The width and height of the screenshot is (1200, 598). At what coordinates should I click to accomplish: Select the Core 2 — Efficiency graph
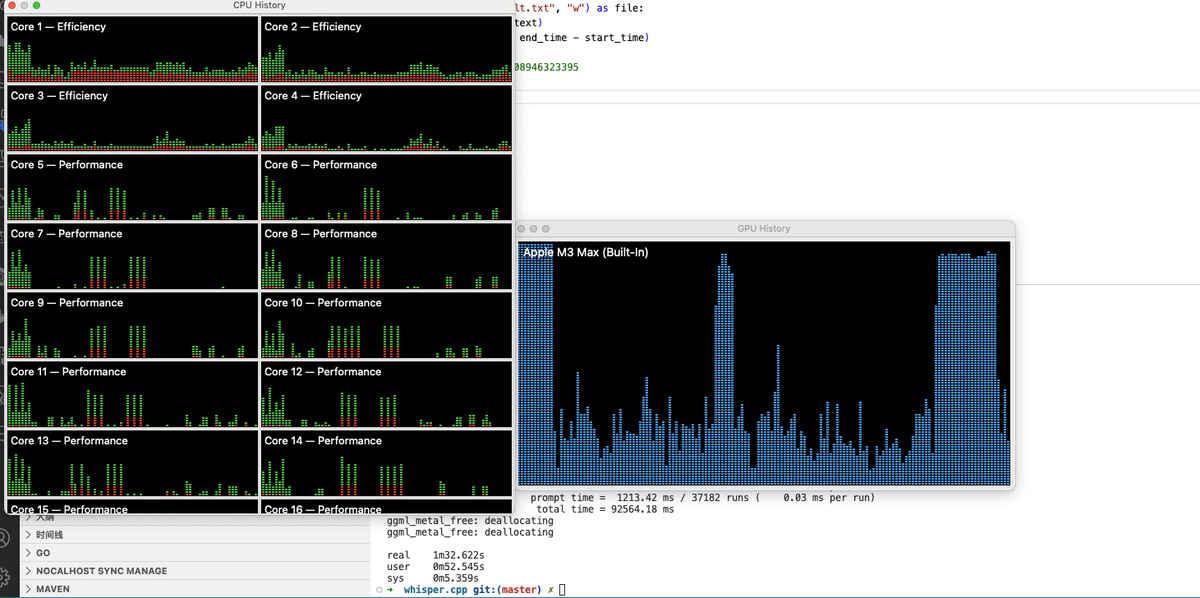click(386, 49)
